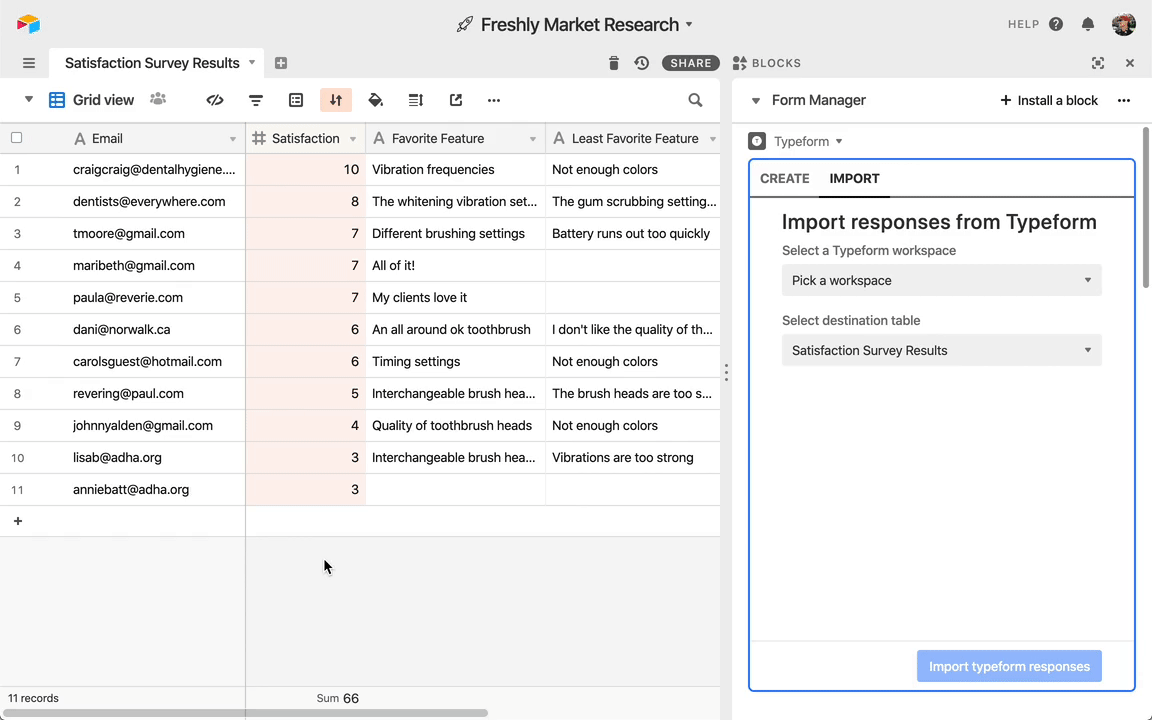Toggle the select-all rows checkbox
The height and width of the screenshot is (720, 1152).
pos(16,138)
